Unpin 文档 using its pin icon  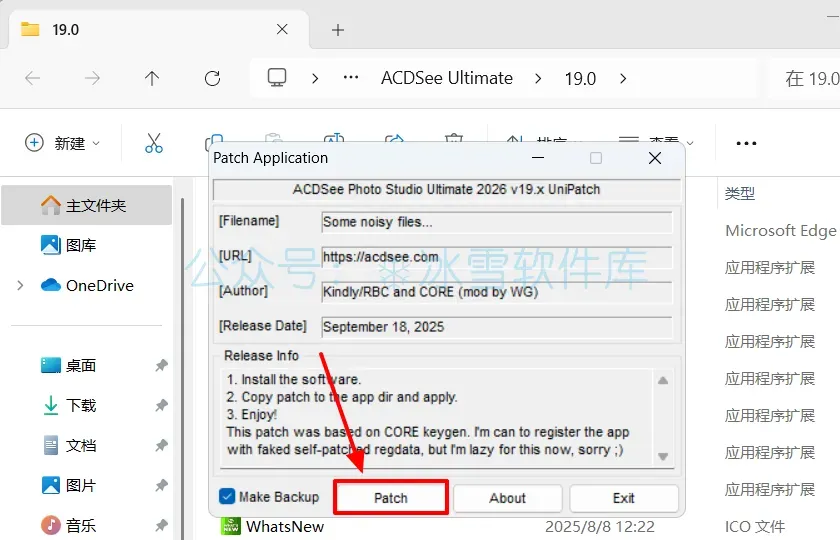point(161,445)
